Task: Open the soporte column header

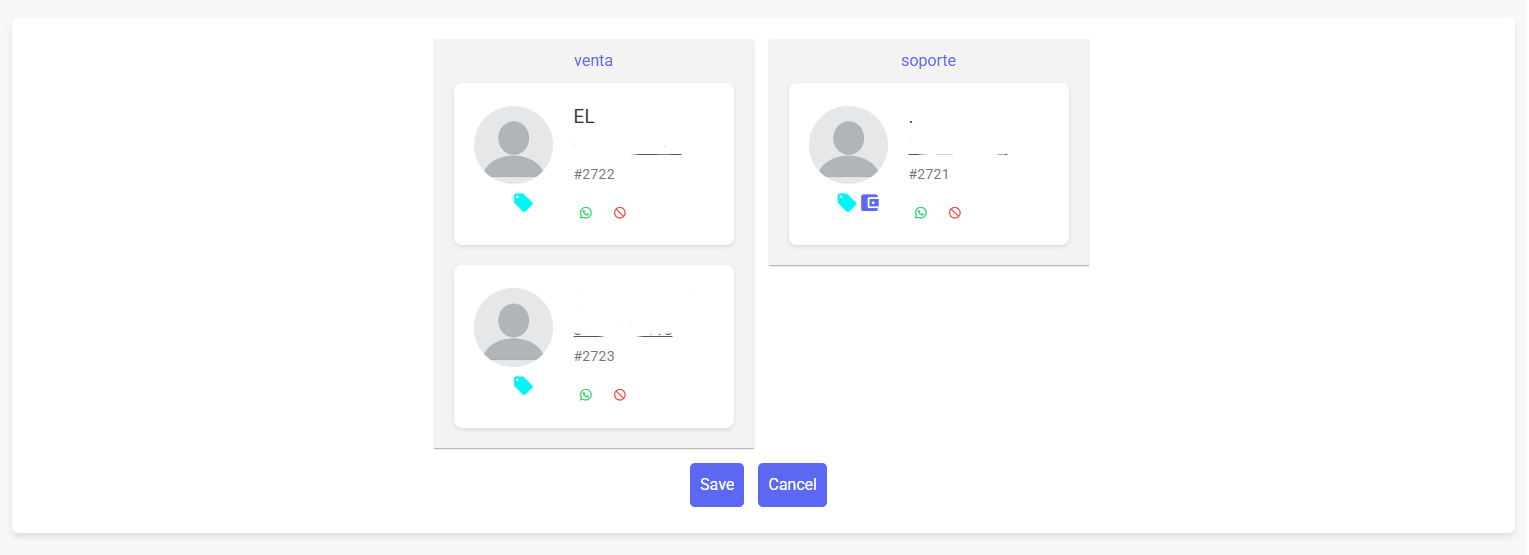Action: [x=928, y=60]
